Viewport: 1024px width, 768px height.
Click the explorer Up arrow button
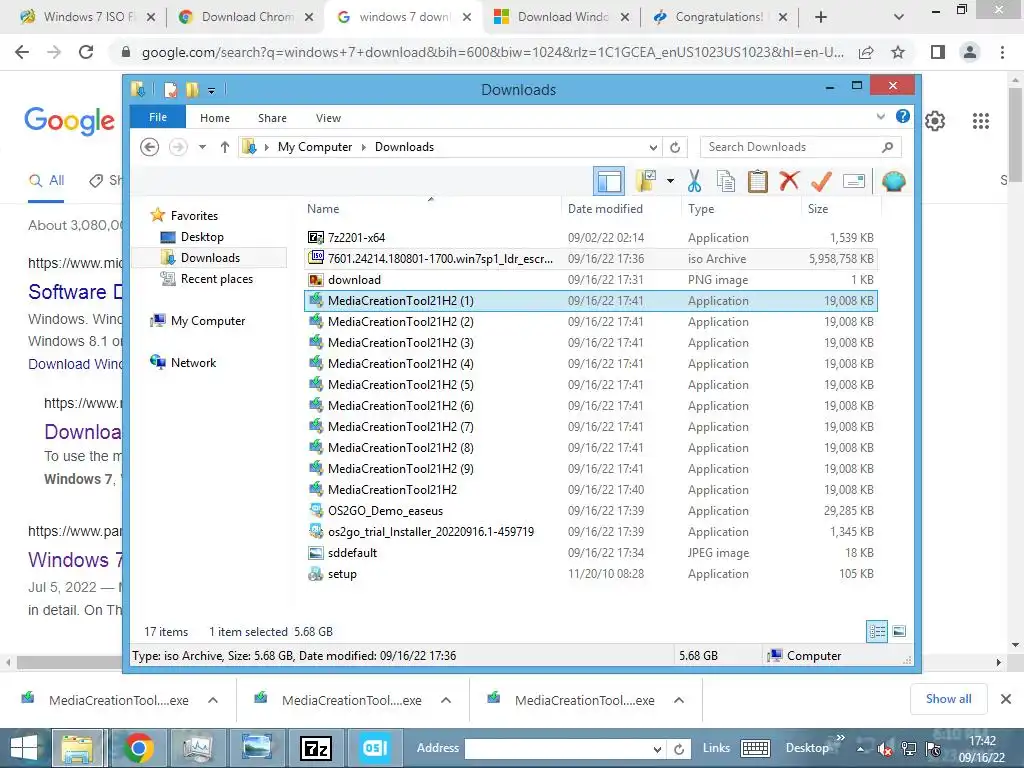point(225,147)
